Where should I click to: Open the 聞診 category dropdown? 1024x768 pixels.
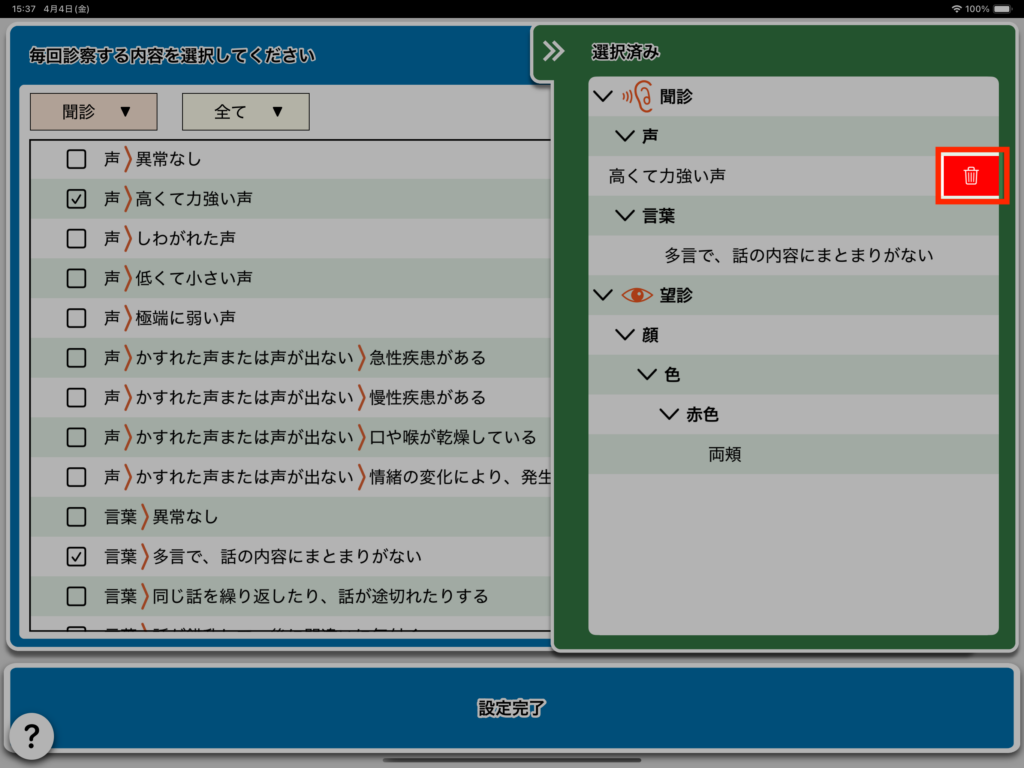94,112
